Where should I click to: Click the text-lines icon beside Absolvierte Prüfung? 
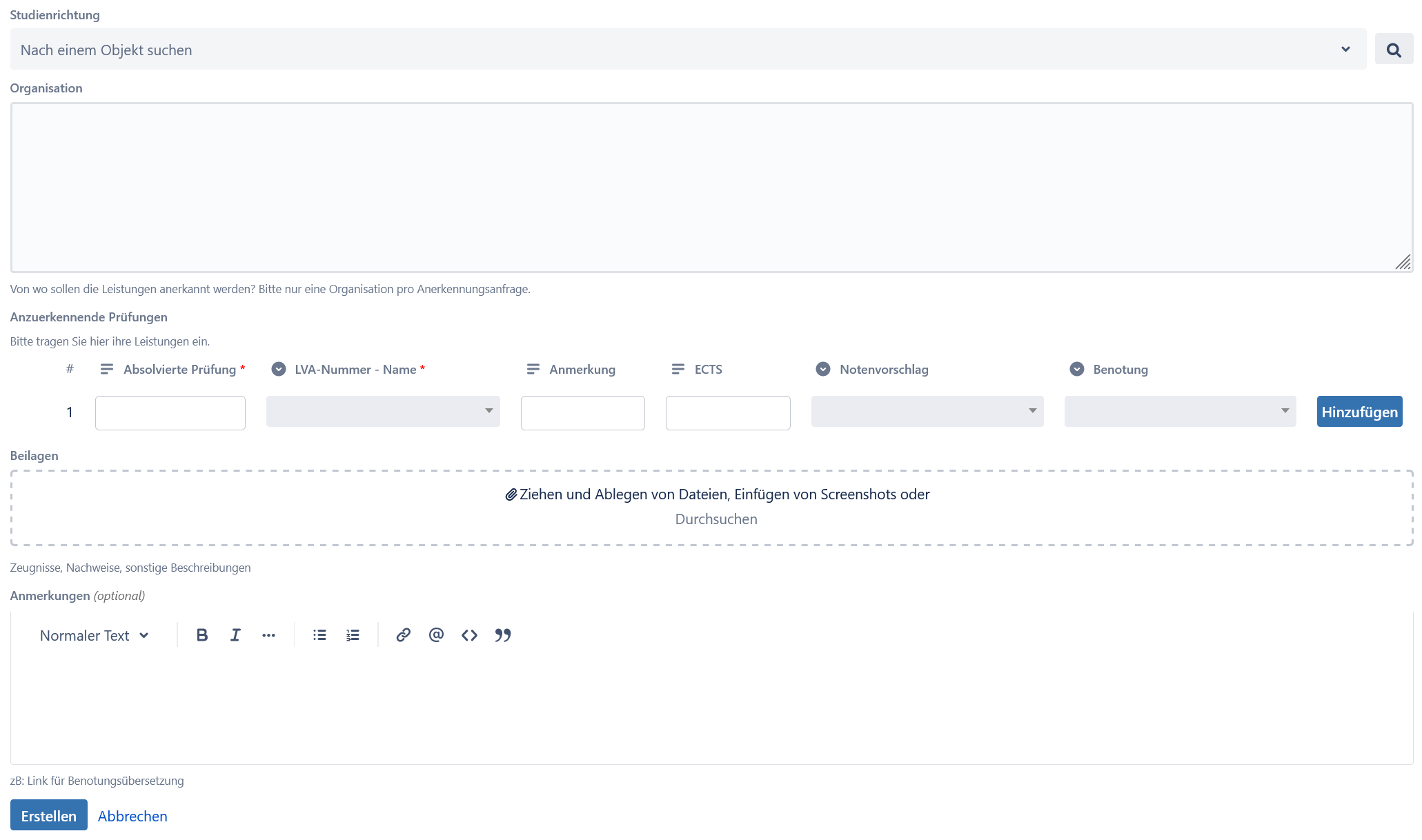(x=107, y=370)
